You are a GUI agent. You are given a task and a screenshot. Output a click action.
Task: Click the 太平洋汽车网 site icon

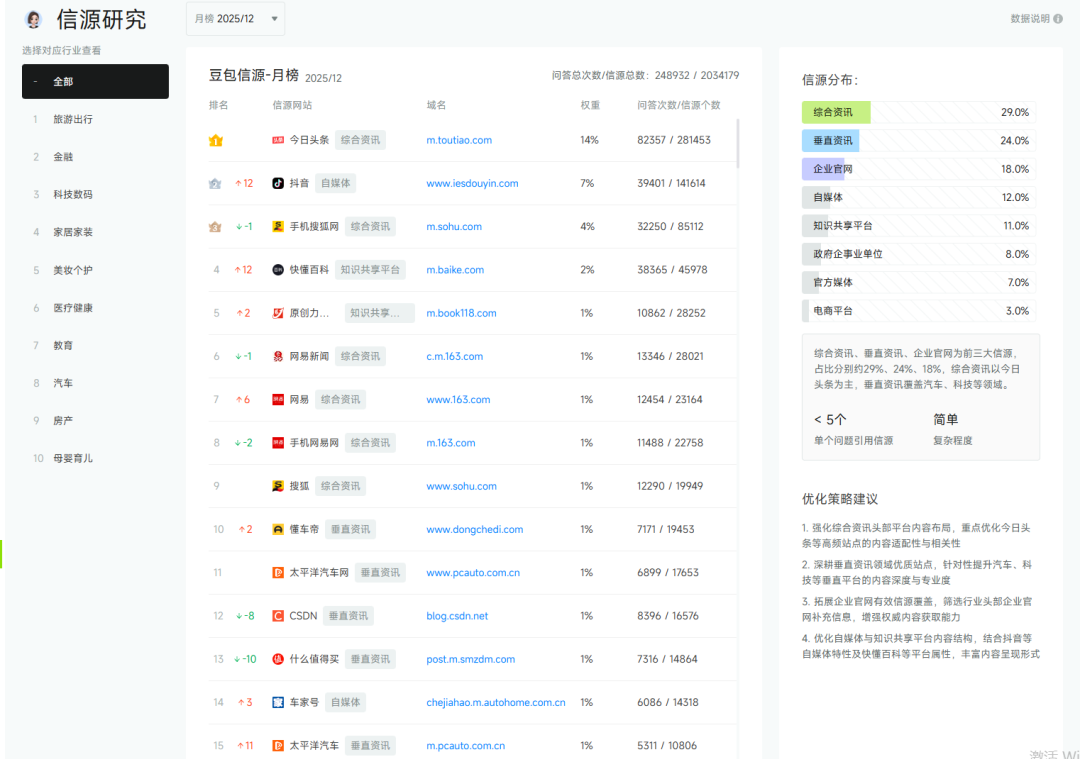[x=278, y=572]
